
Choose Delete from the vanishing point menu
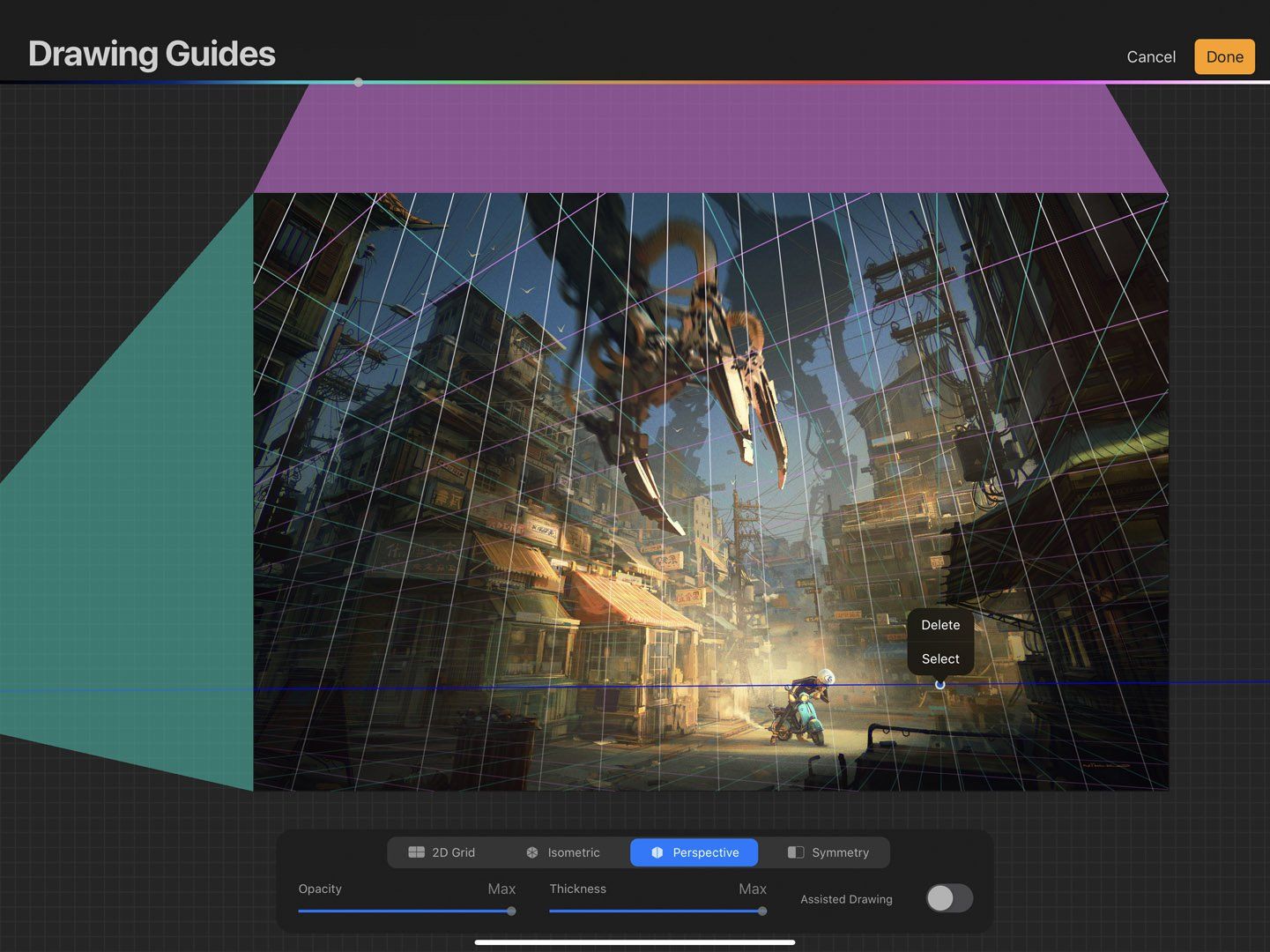tap(940, 625)
